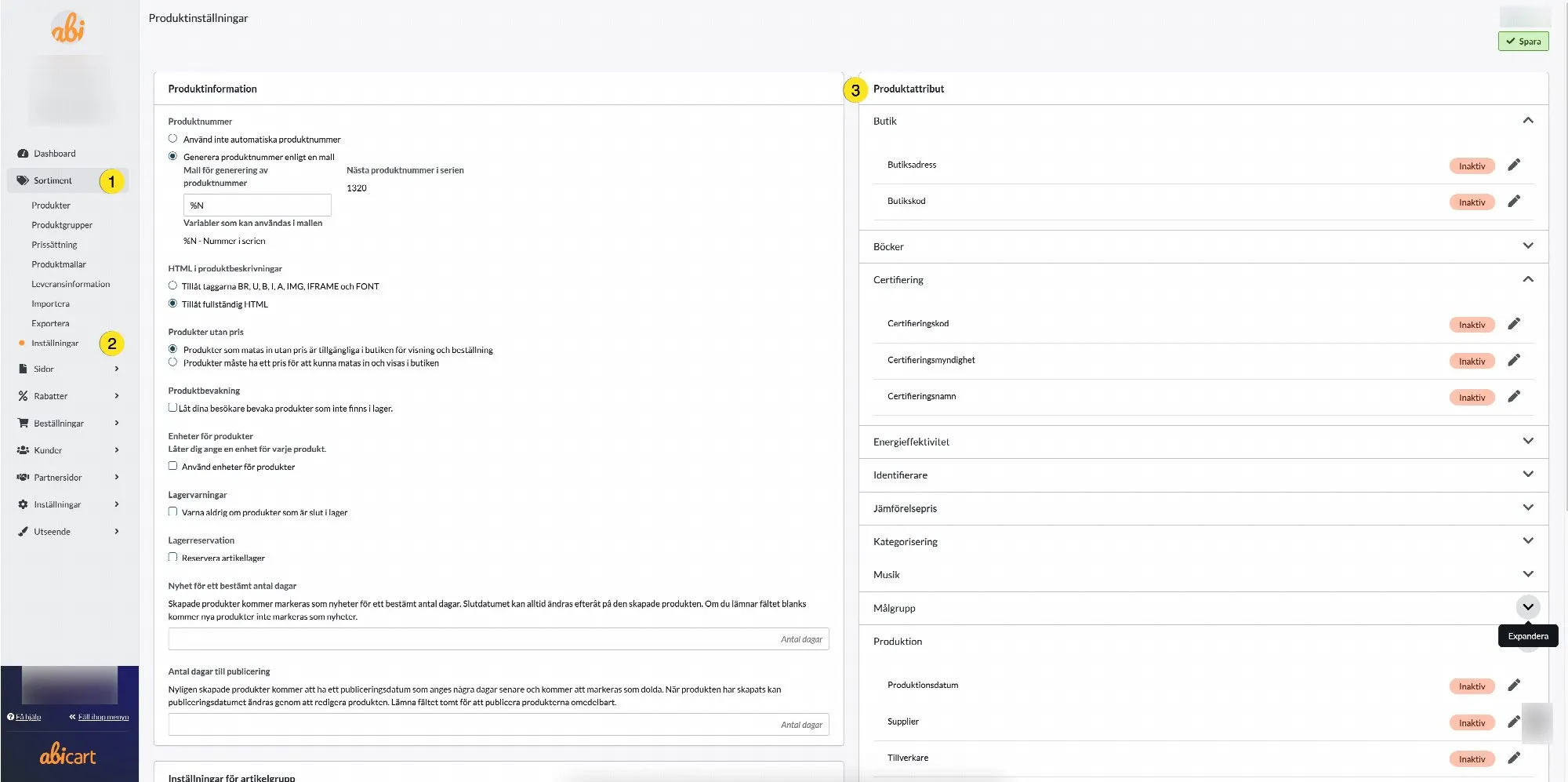
Task: Click the Dashboard gauge icon
Action: [23, 154]
